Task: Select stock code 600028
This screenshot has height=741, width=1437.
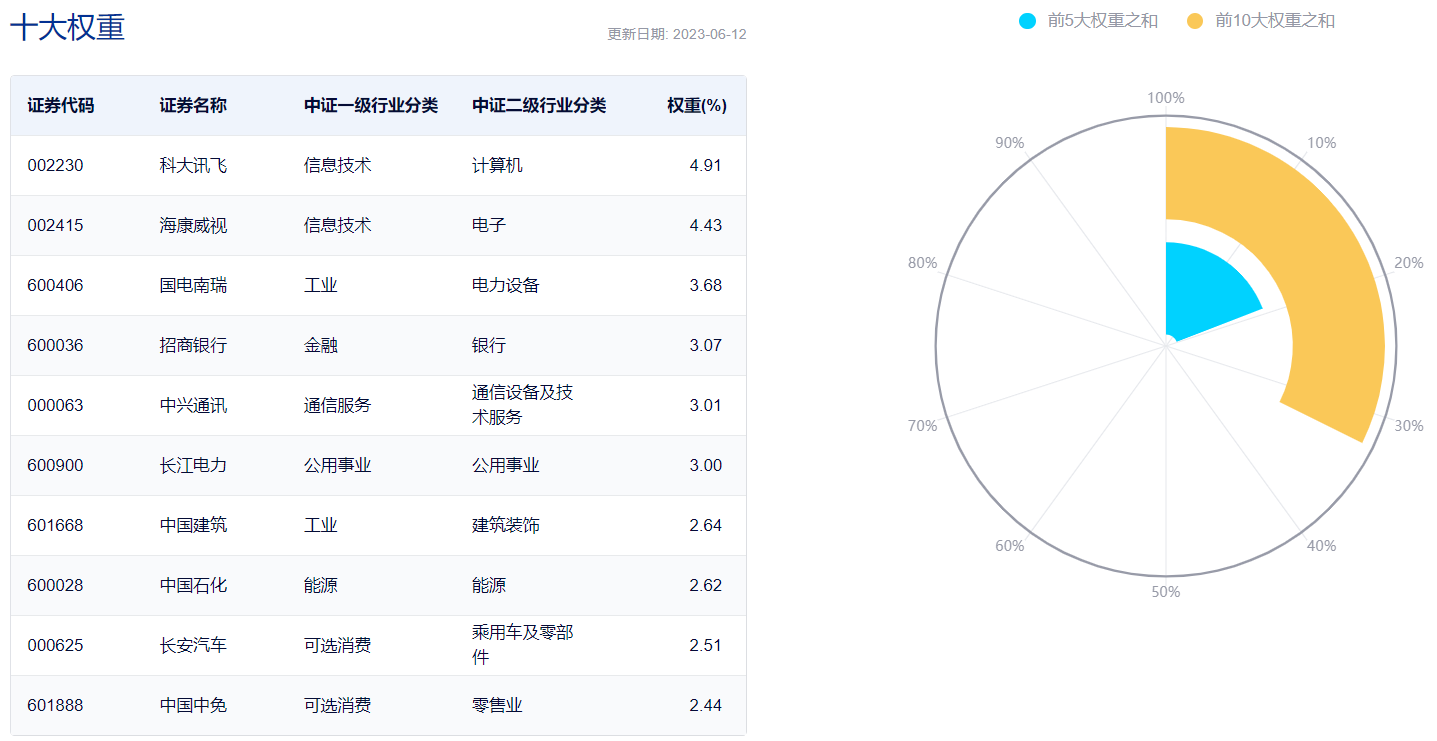Action: pos(55,585)
